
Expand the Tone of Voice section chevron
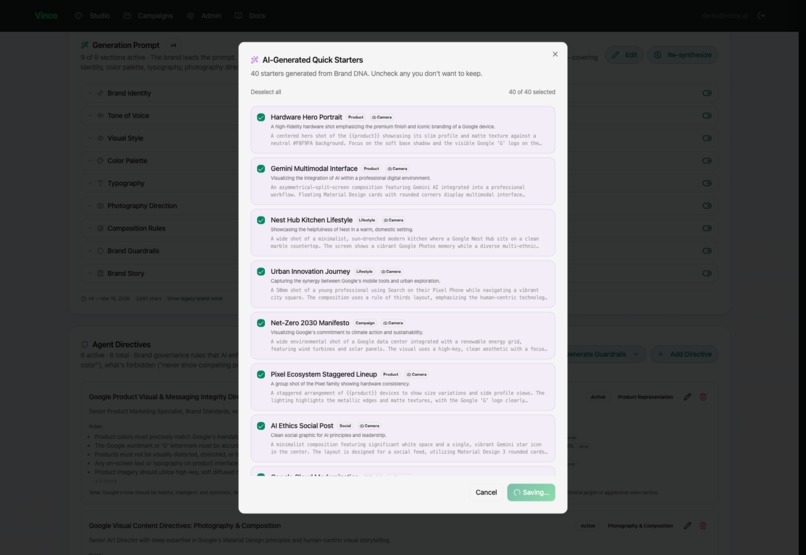[89, 116]
